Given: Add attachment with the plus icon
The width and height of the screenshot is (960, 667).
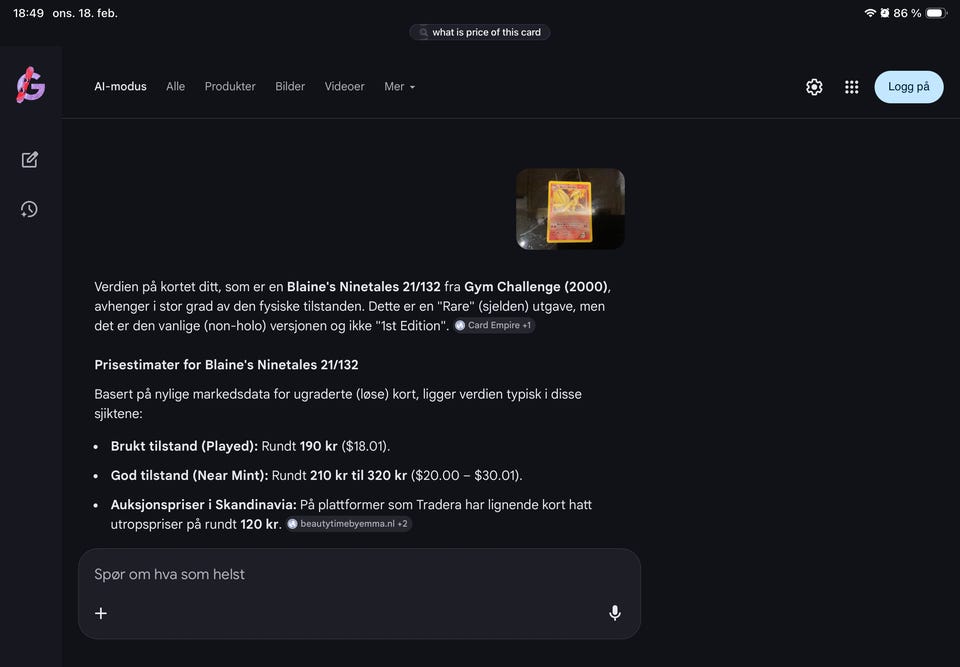Looking at the screenshot, I should (101, 613).
